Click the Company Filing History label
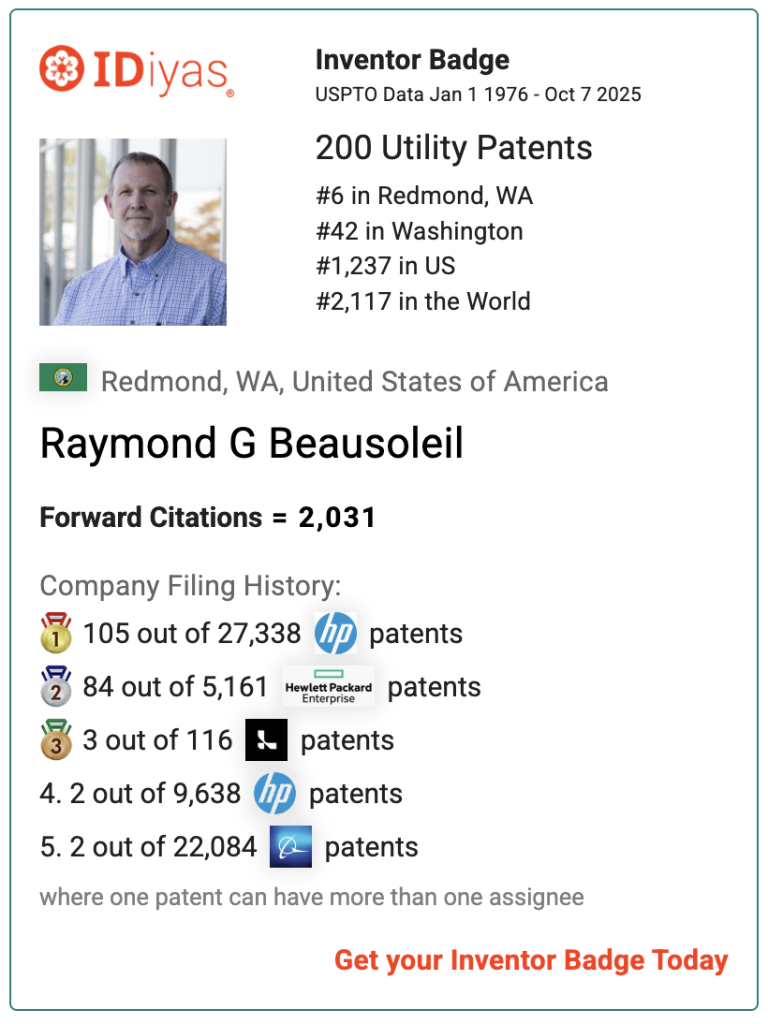768x1024 pixels. 190,586
